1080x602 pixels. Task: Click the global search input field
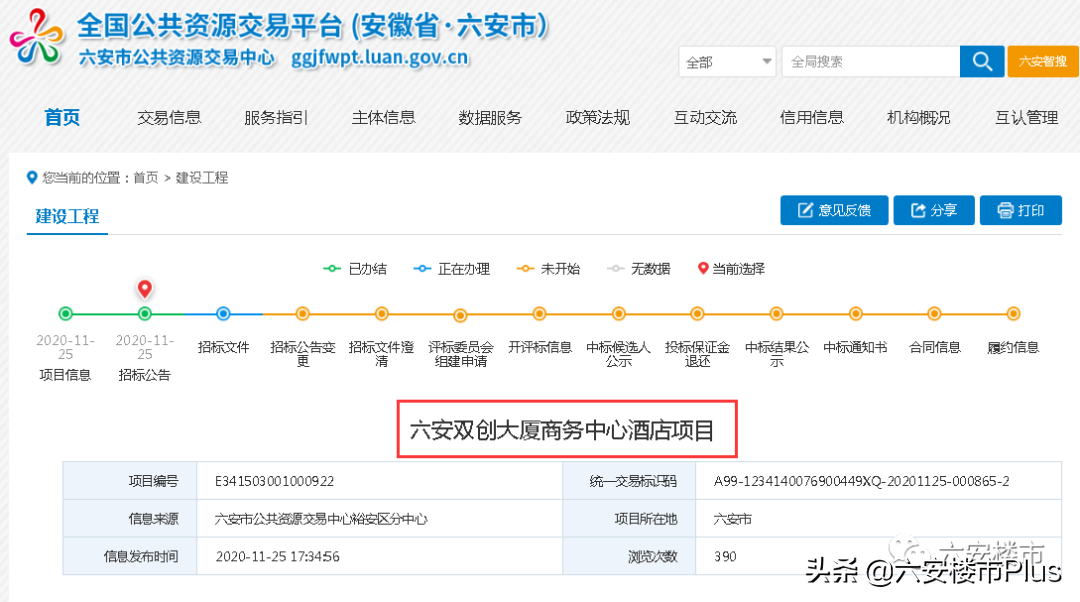pyautogui.click(x=870, y=61)
